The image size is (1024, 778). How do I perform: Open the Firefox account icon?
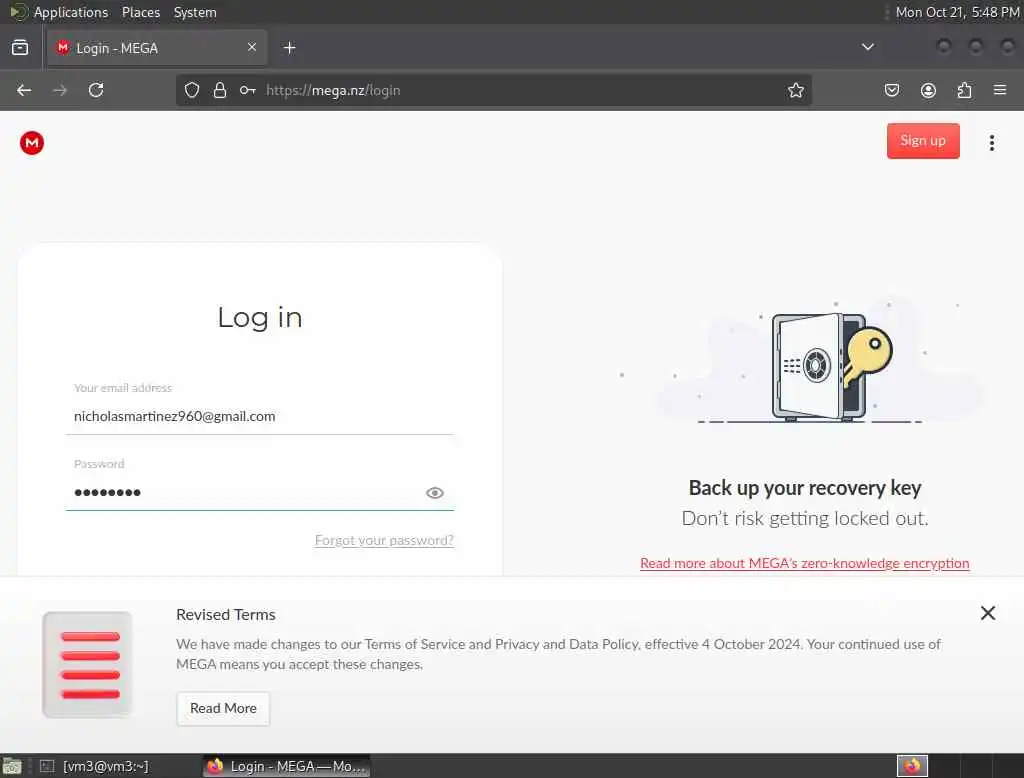pos(928,90)
